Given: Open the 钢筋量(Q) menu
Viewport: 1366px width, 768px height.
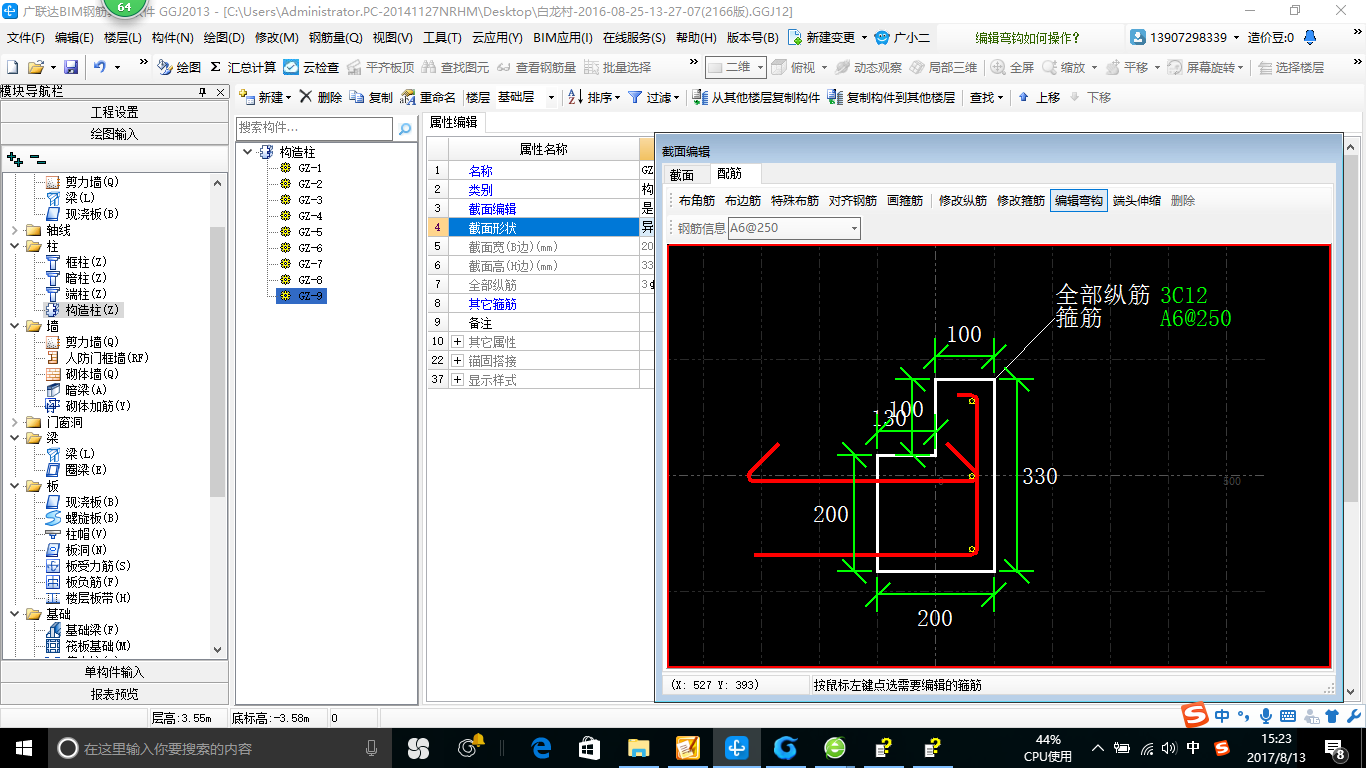Looking at the screenshot, I should click(335, 38).
